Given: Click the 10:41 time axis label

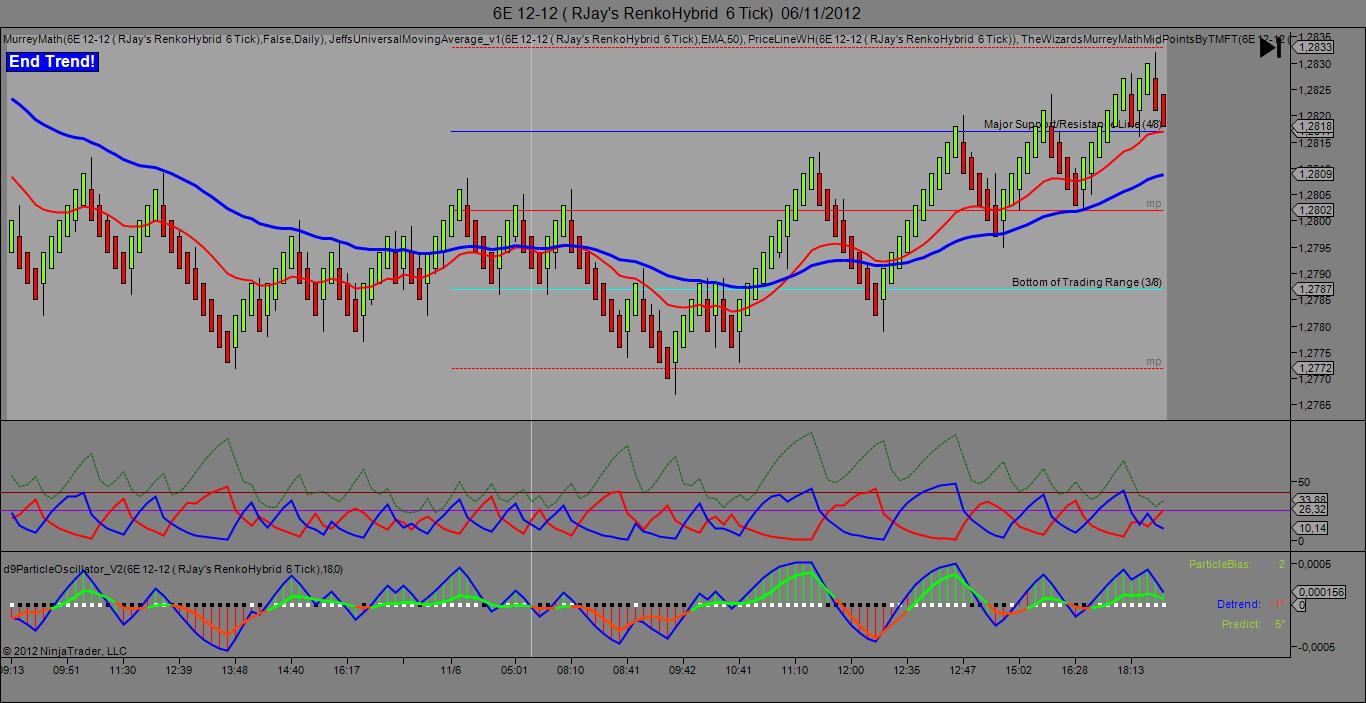Looking at the screenshot, I should pyautogui.click(x=738, y=671).
